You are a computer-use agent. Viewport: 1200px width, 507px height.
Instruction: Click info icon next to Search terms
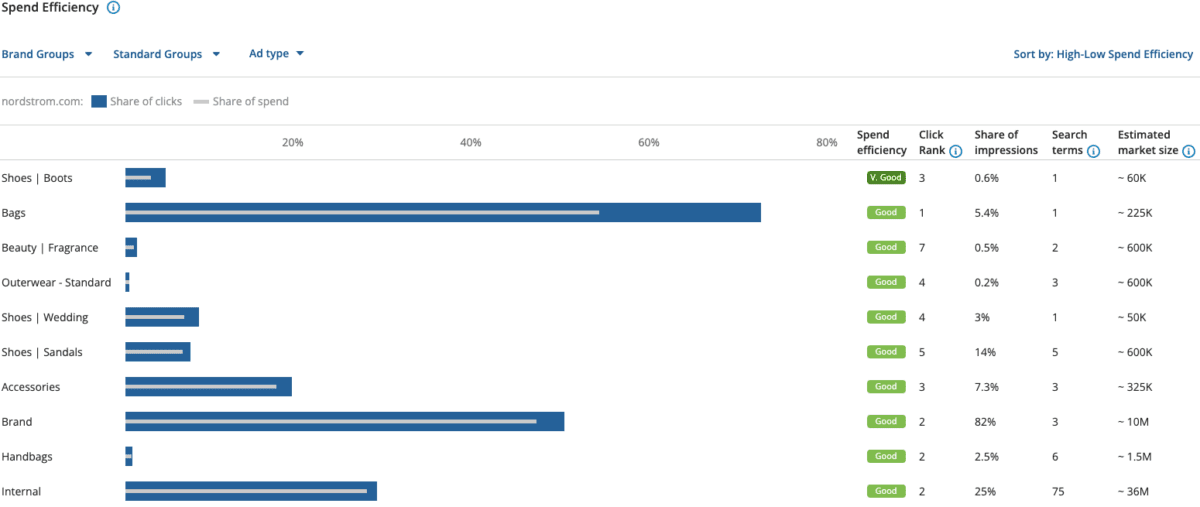[1094, 152]
